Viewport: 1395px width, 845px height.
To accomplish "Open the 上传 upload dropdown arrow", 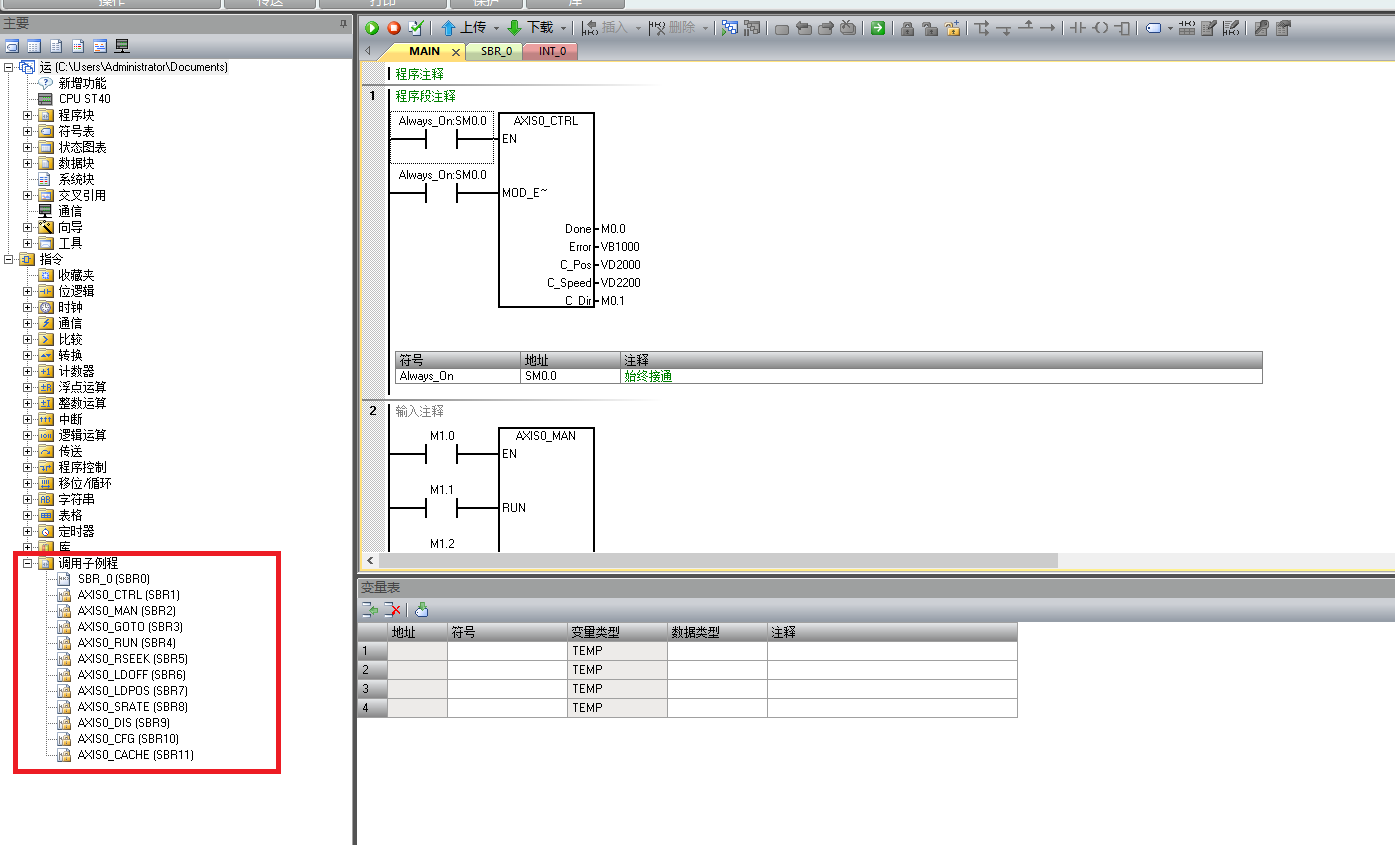I will (495, 28).
